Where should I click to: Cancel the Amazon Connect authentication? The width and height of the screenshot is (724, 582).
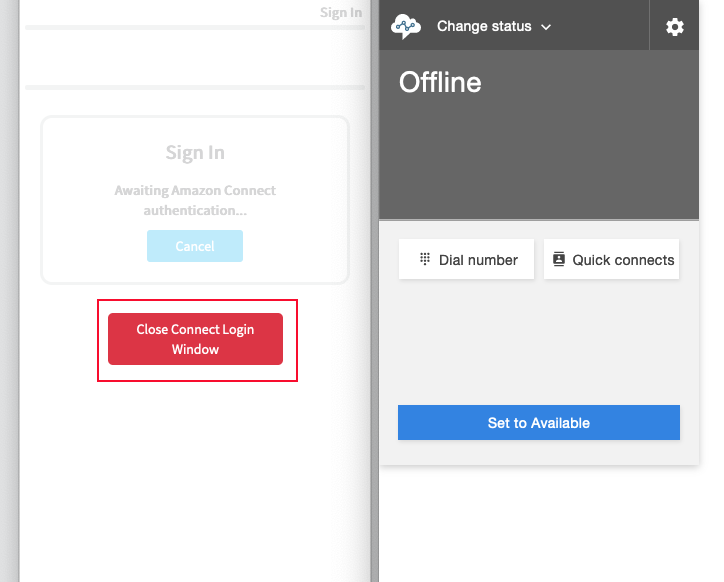pos(195,246)
